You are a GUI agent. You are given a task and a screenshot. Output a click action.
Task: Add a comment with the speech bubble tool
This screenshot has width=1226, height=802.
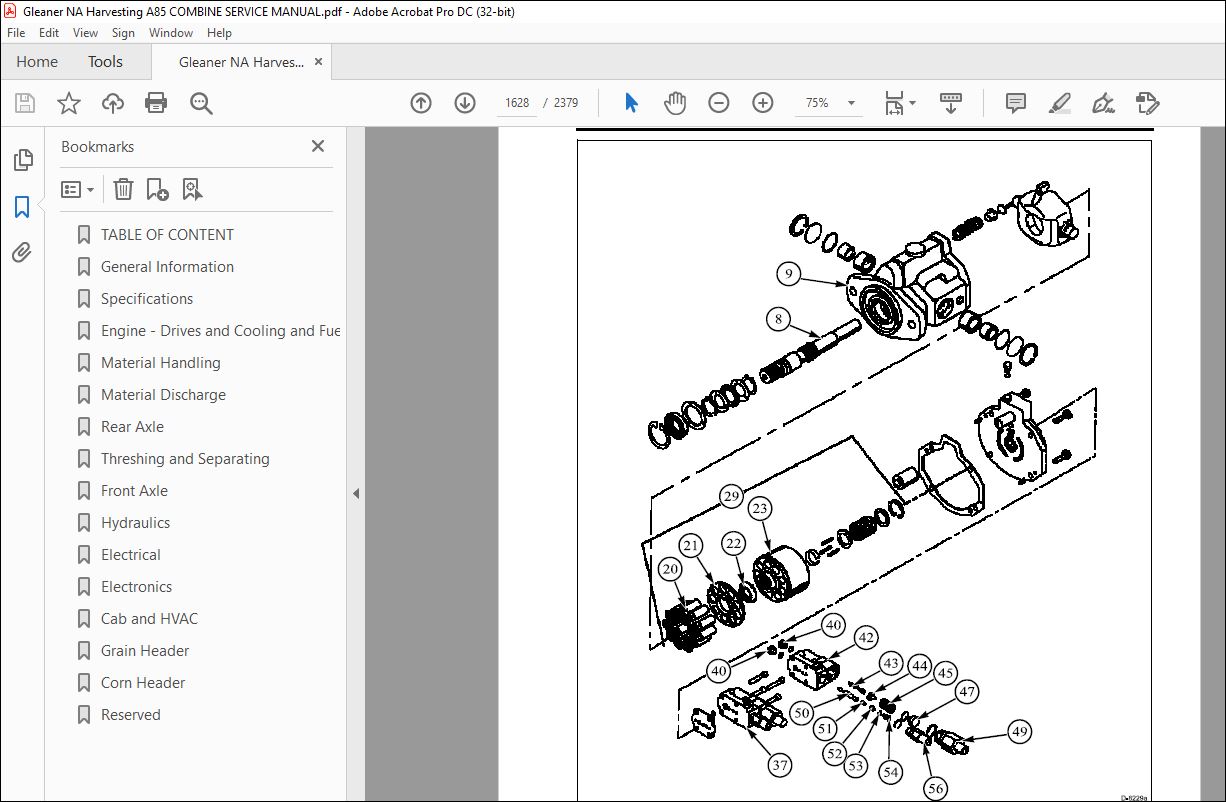[1016, 103]
